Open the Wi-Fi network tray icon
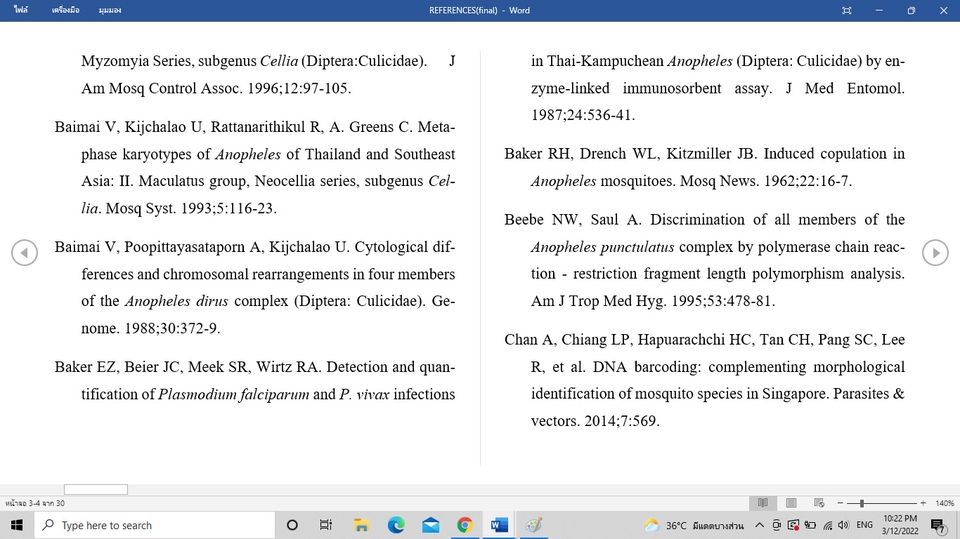Image resolution: width=960 pixels, height=539 pixels. click(828, 525)
